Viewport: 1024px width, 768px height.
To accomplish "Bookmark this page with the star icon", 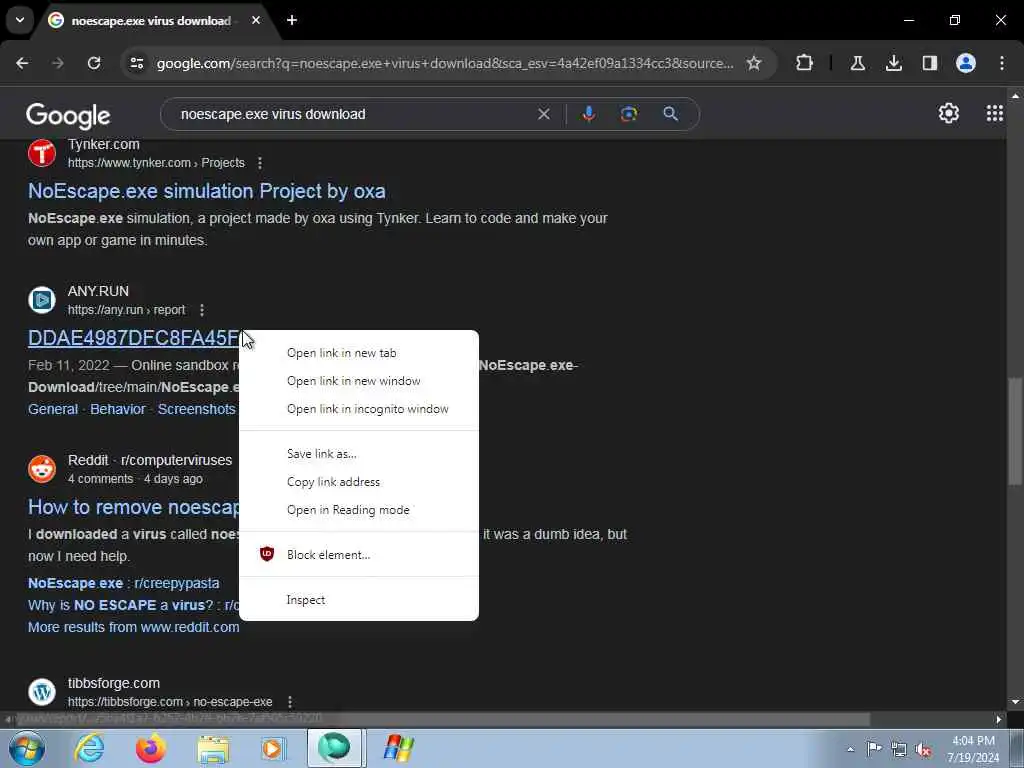I will click(754, 63).
